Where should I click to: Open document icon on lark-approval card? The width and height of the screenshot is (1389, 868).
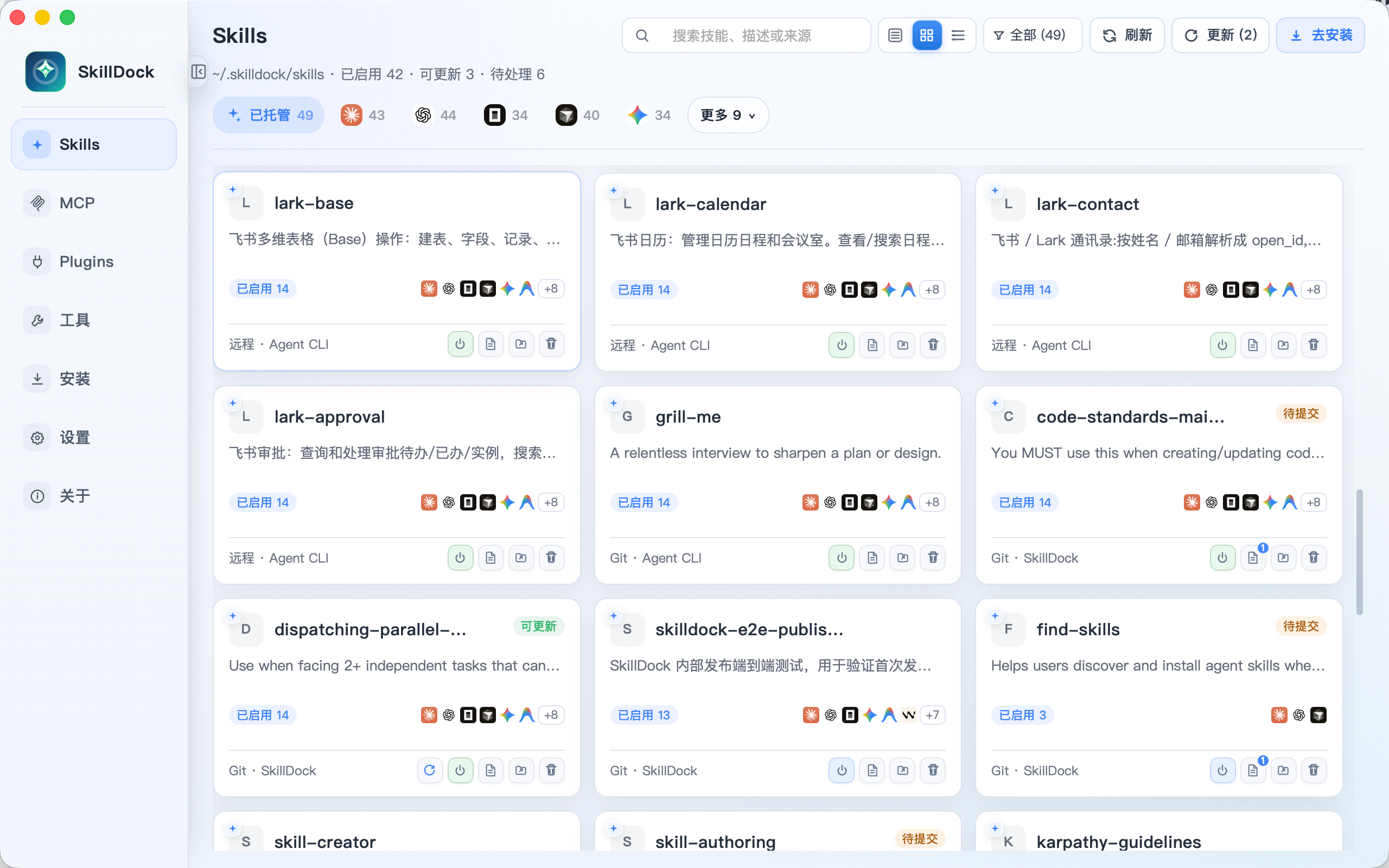pyautogui.click(x=490, y=558)
